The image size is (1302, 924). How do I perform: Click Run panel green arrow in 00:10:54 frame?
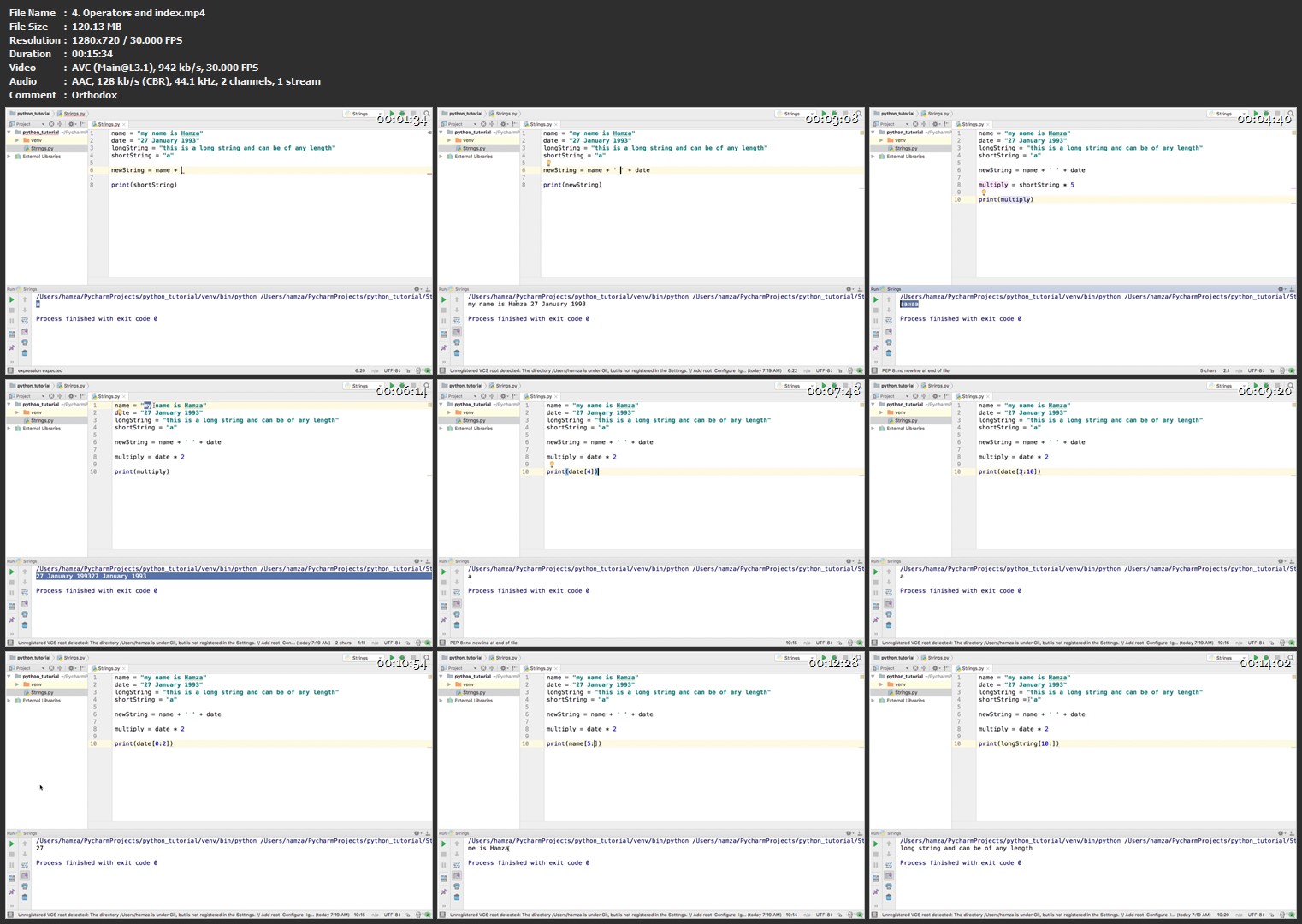[x=12, y=844]
